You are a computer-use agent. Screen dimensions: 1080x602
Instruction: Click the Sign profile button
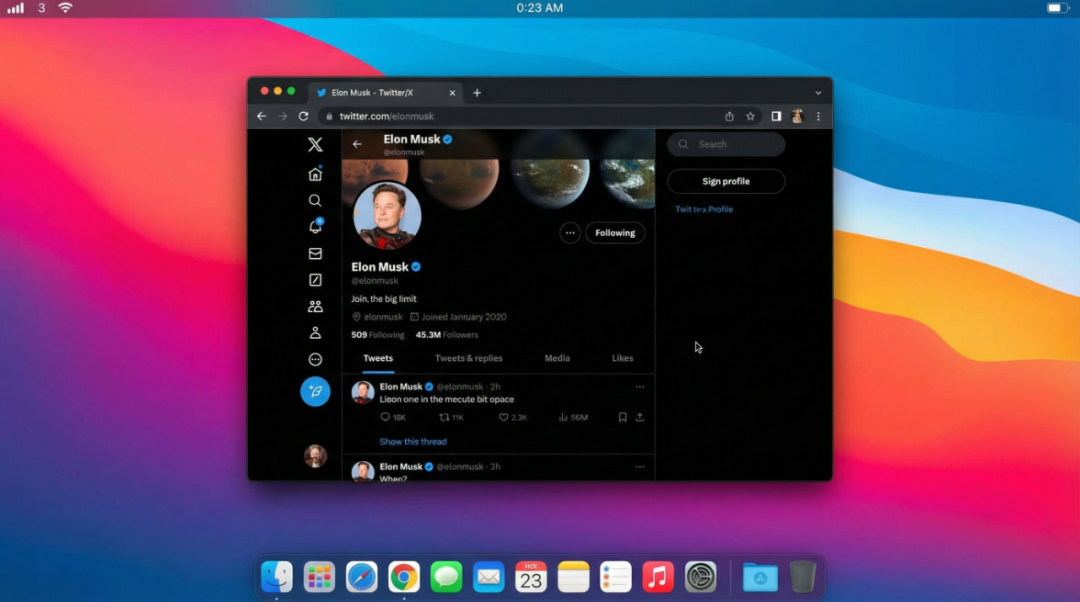click(x=726, y=181)
